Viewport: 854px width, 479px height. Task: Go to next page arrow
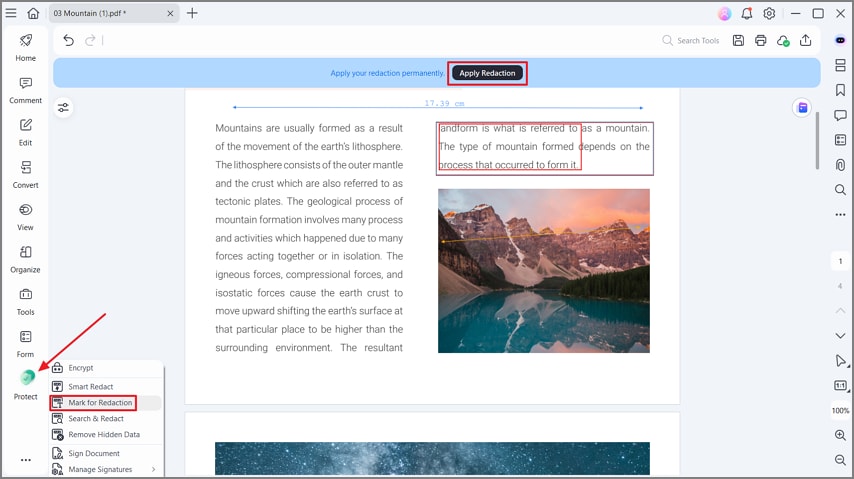coord(840,336)
